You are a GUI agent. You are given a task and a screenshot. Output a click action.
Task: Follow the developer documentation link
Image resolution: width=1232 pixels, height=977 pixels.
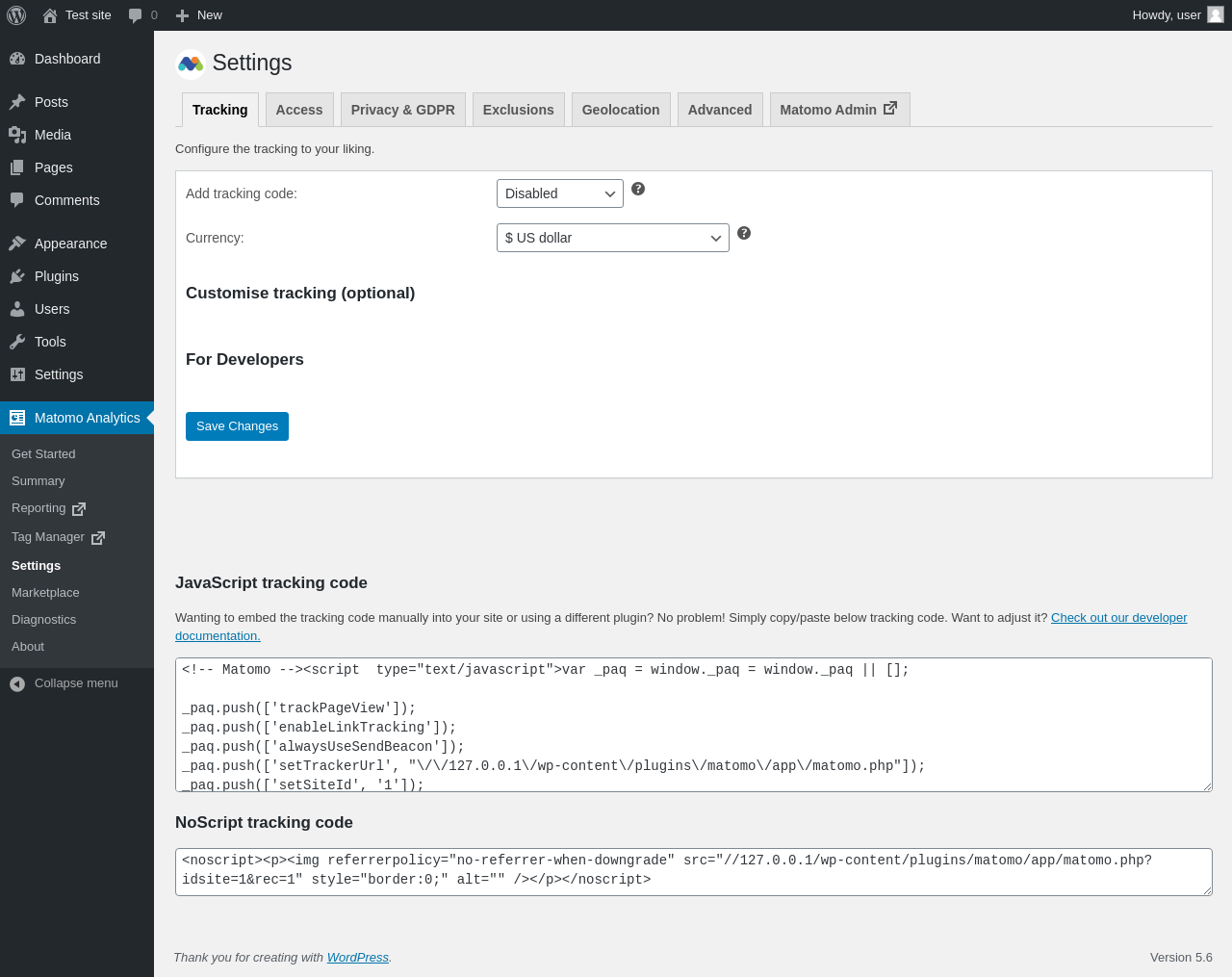(x=1118, y=618)
